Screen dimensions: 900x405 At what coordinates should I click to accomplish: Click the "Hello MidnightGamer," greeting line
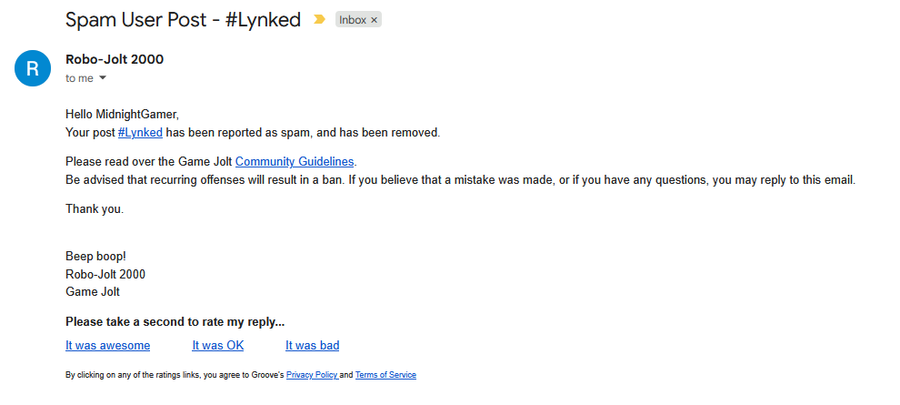[122, 114]
